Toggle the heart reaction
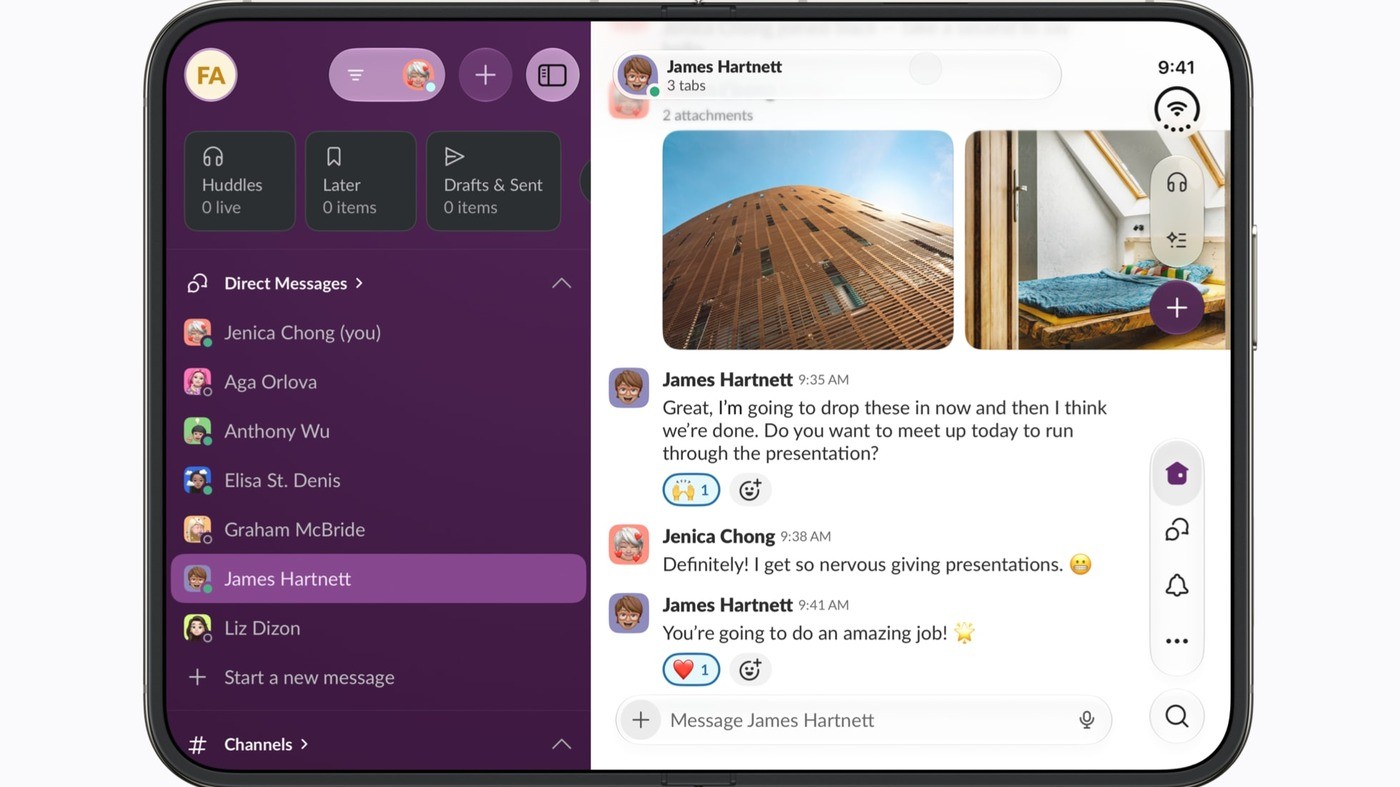Screen dimensions: 1400x787 [x=691, y=670]
